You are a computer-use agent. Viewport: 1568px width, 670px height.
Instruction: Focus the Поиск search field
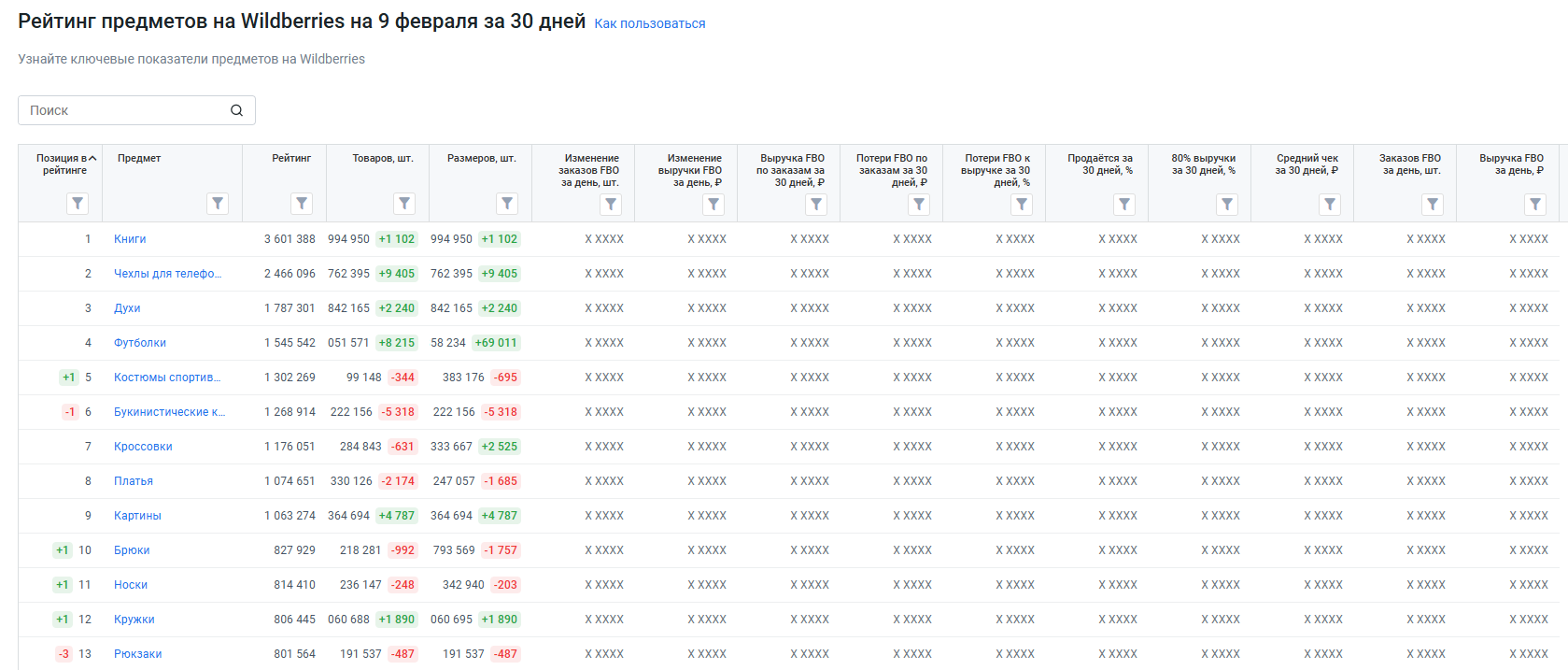click(136, 110)
